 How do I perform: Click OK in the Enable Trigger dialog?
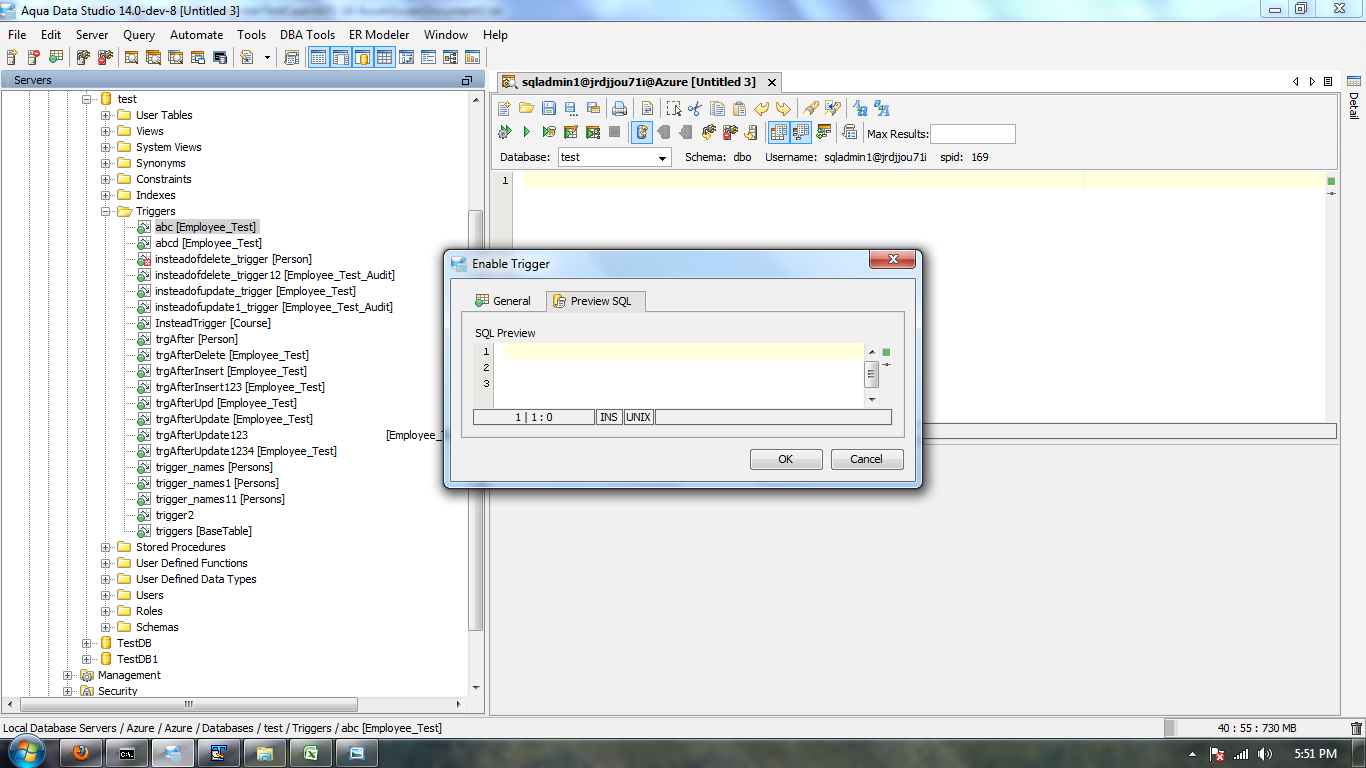(786, 459)
